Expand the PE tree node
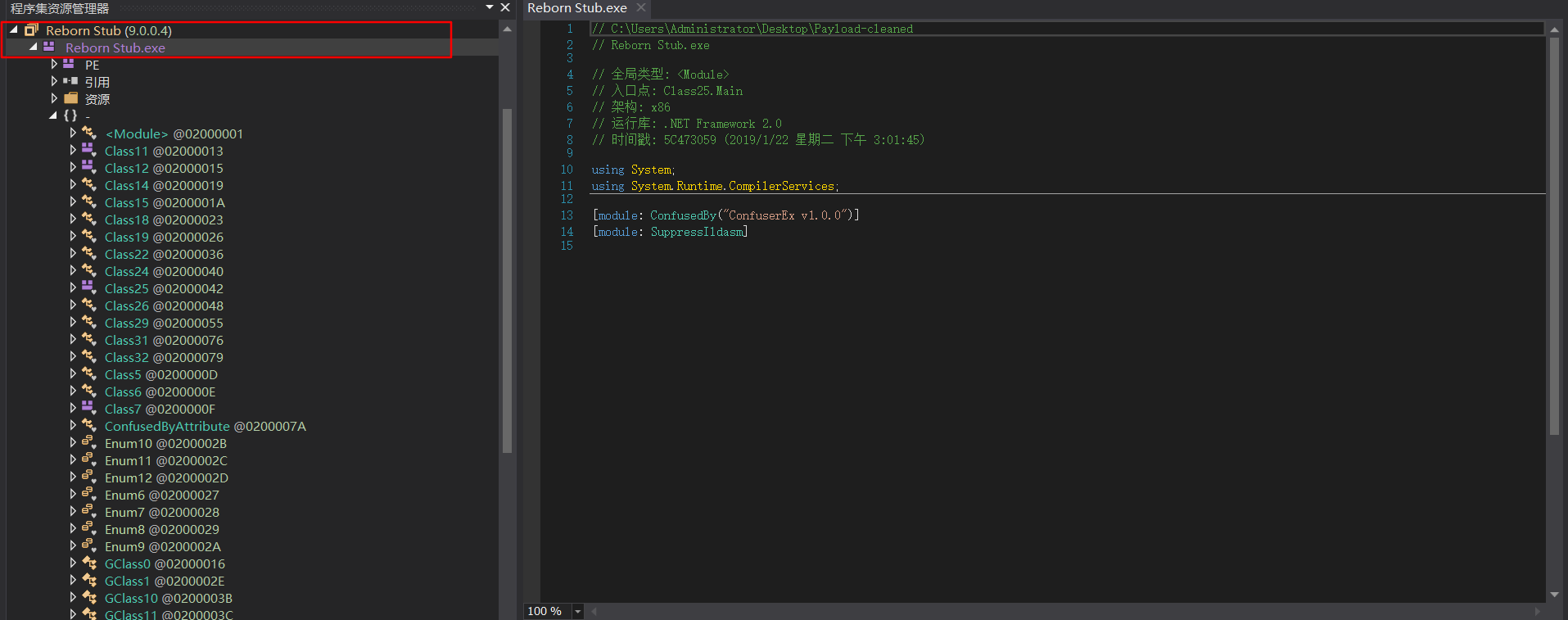The width and height of the screenshot is (1568, 620). tap(54, 64)
